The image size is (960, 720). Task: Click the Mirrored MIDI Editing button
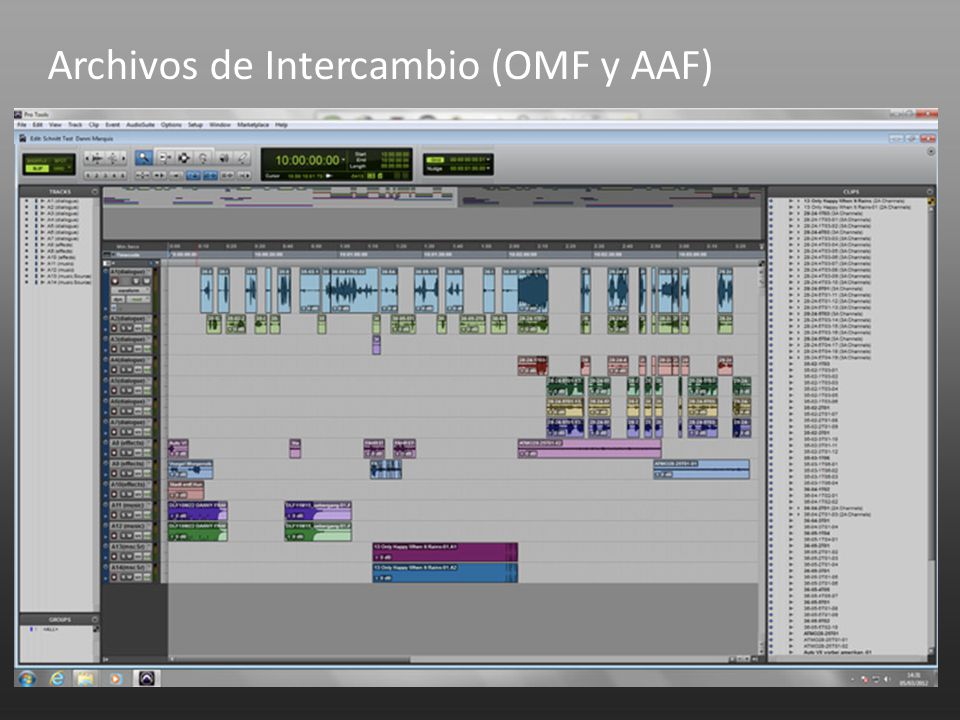point(176,176)
